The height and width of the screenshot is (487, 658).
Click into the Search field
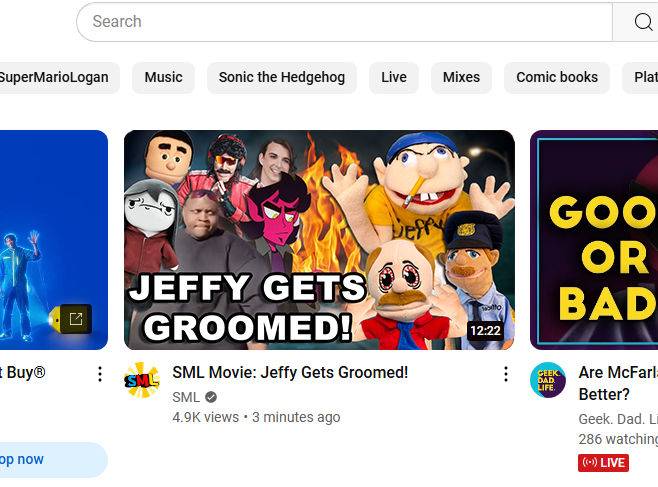coord(344,22)
